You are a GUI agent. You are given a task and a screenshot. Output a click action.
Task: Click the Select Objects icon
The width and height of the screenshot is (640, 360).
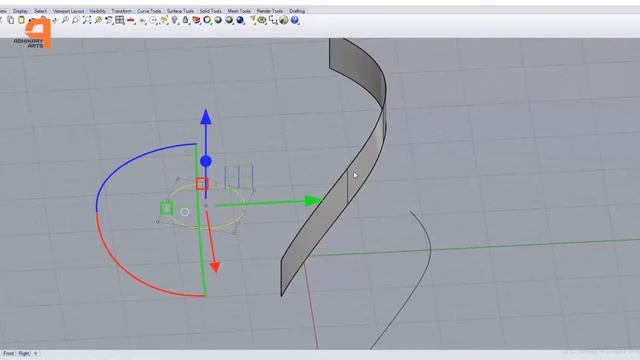click(x=164, y=20)
